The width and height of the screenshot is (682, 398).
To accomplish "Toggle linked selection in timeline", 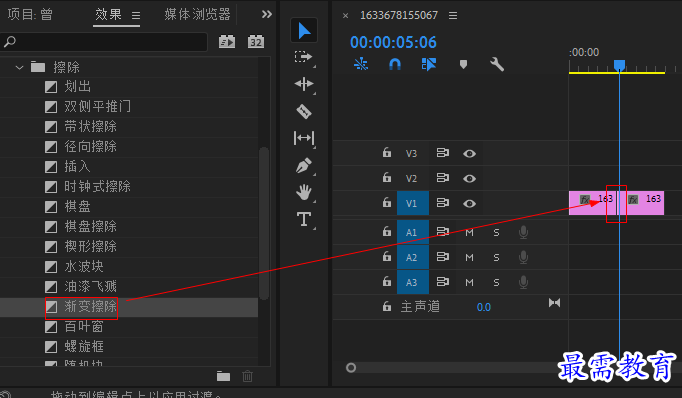I will pyautogui.click(x=428, y=64).
